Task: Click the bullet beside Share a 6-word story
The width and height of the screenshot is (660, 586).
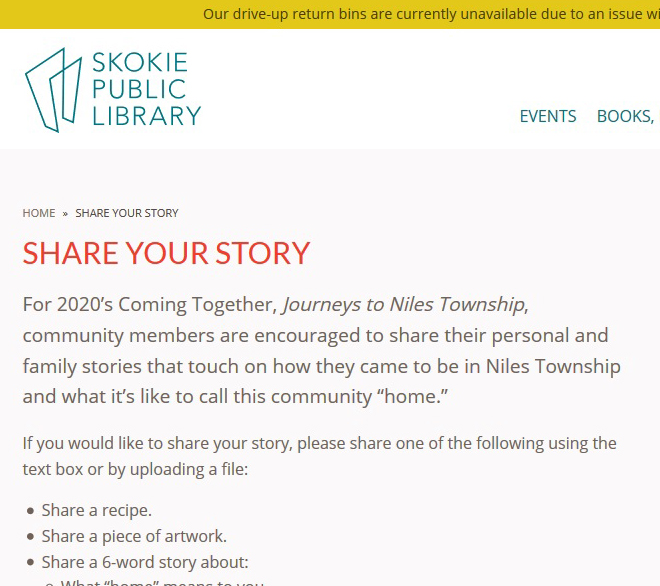Action: click(31, 563)
